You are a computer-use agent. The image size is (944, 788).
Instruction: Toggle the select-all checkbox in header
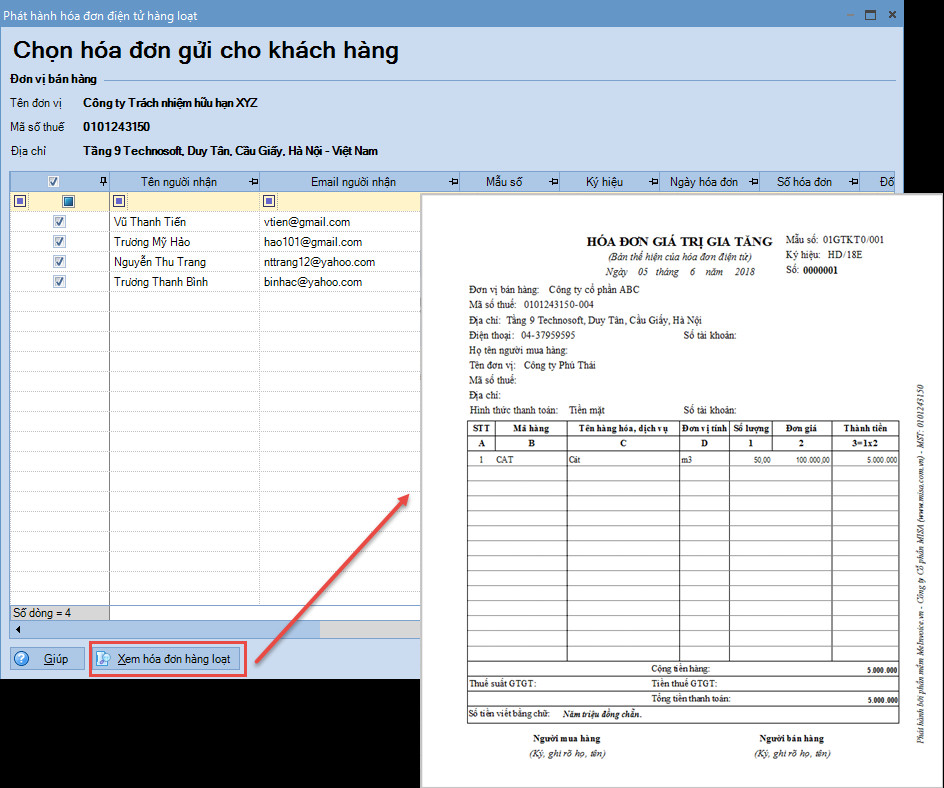[54, 181]
